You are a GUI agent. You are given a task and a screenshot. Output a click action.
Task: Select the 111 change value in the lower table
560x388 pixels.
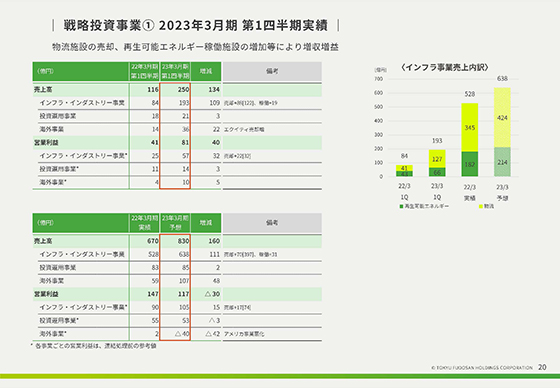pos(214,254)
